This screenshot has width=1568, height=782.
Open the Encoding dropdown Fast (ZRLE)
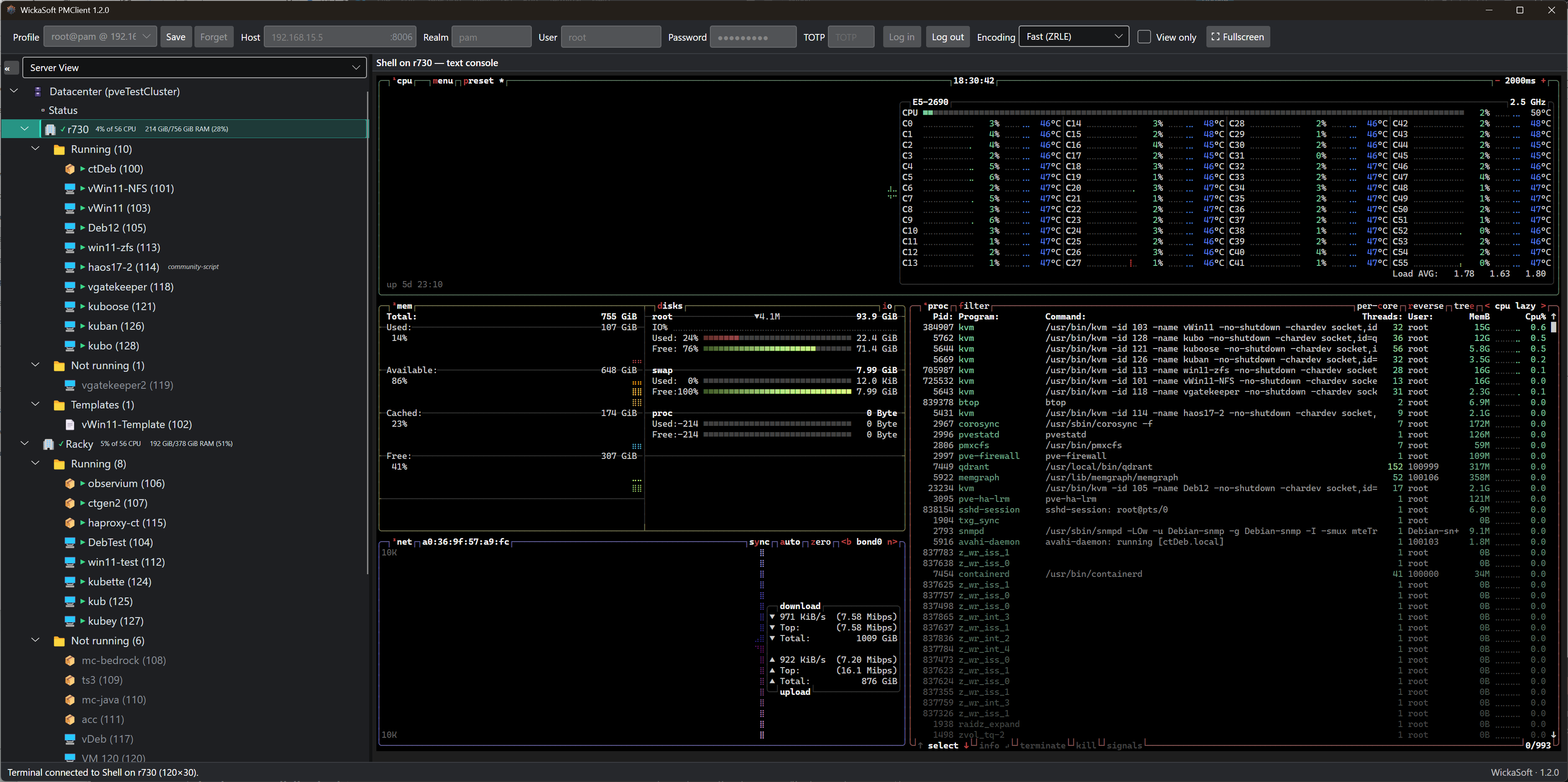(x=1074, y=37)
